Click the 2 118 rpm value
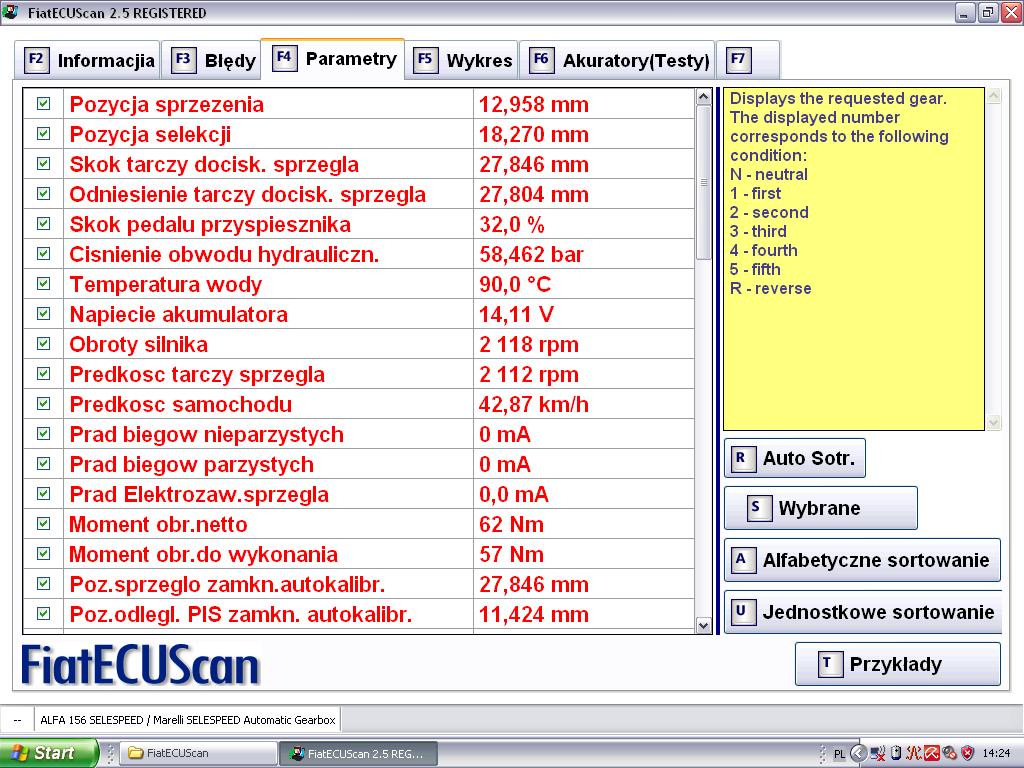Viewport: 1024px width, 768px height. 529,344
